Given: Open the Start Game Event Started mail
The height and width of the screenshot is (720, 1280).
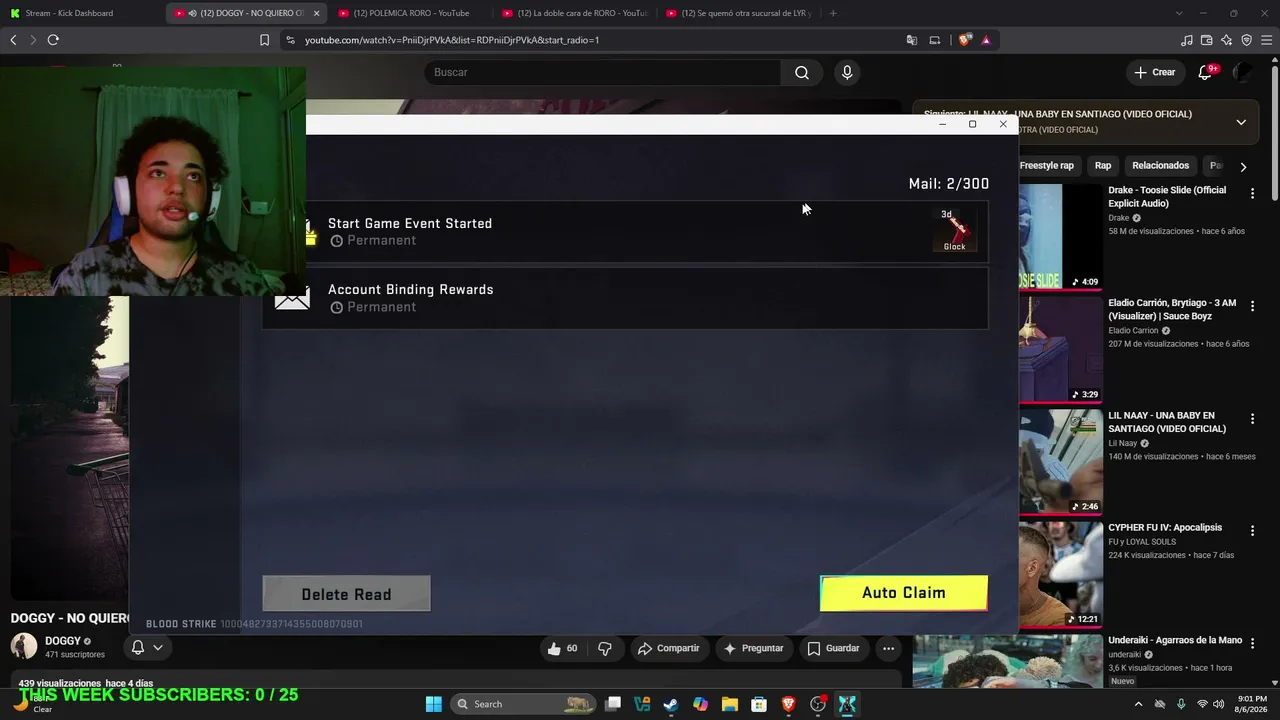Looking at the screenshot, I should 625,231.
